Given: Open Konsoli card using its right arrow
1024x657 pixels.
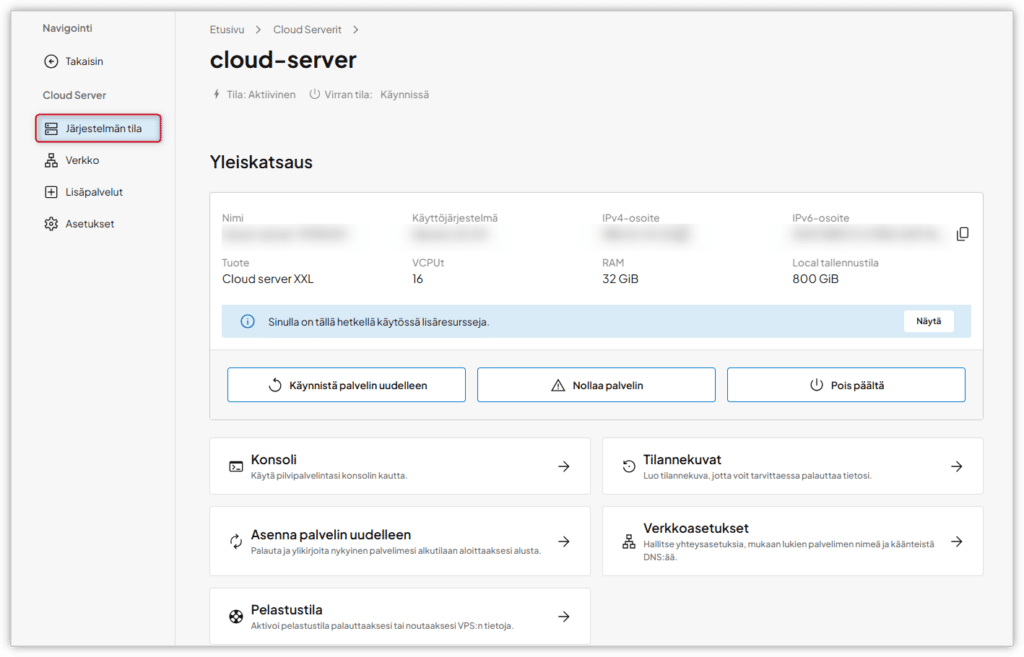Looking at the screenshot, I should tap(564, 466).
